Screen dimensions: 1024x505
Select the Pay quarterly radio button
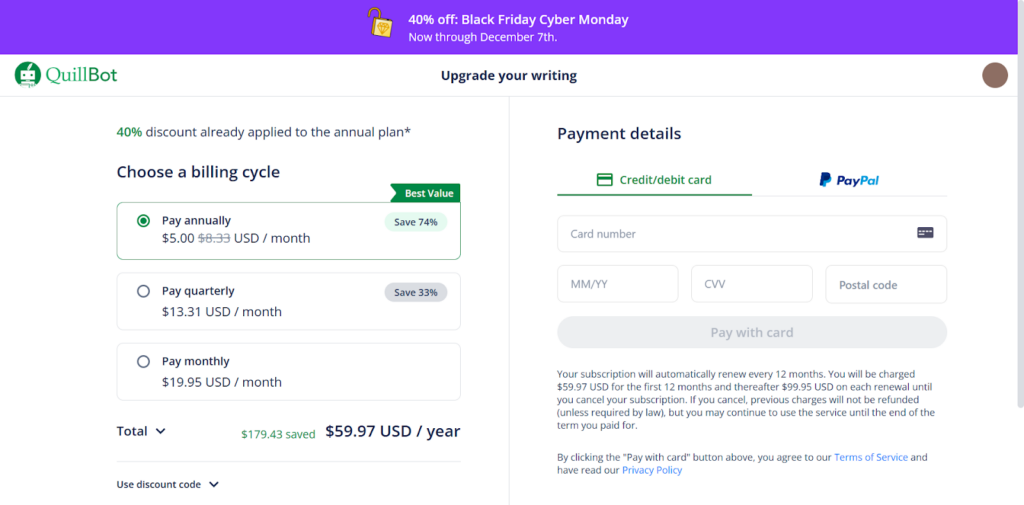[x=143, y=291]
